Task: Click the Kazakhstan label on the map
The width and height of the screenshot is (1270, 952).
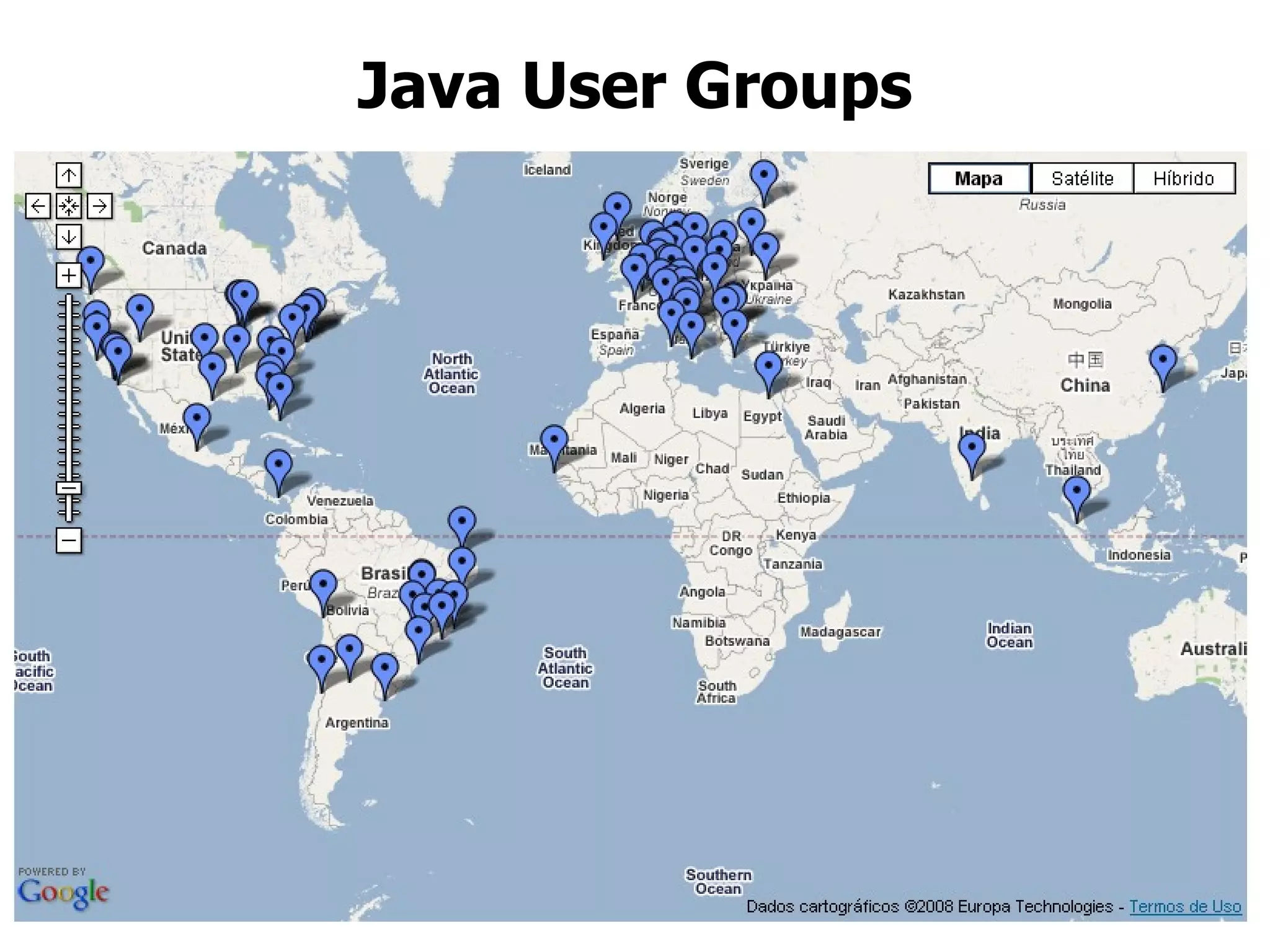Action: (x=926, y=294)
